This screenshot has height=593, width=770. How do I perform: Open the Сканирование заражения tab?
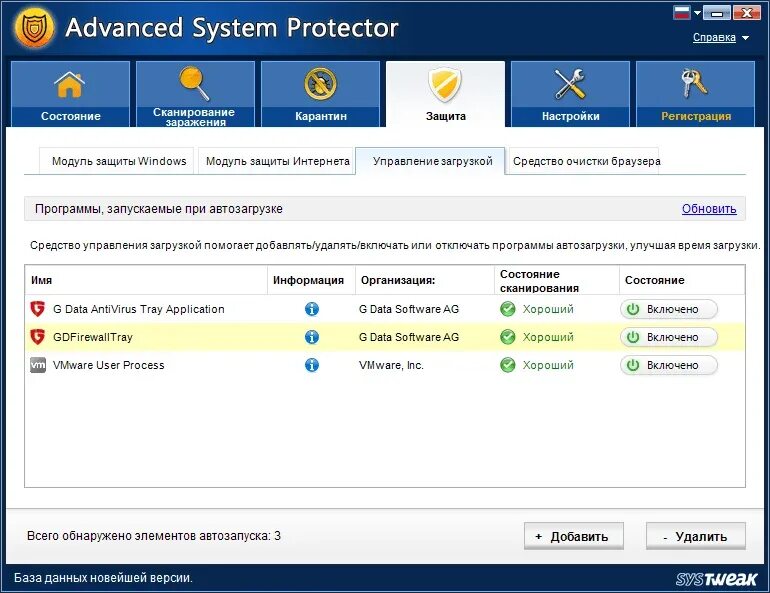coord(195,94)
